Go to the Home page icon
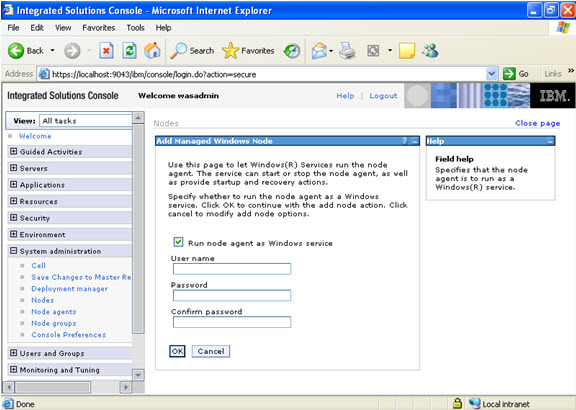 (x=152, y=50)
